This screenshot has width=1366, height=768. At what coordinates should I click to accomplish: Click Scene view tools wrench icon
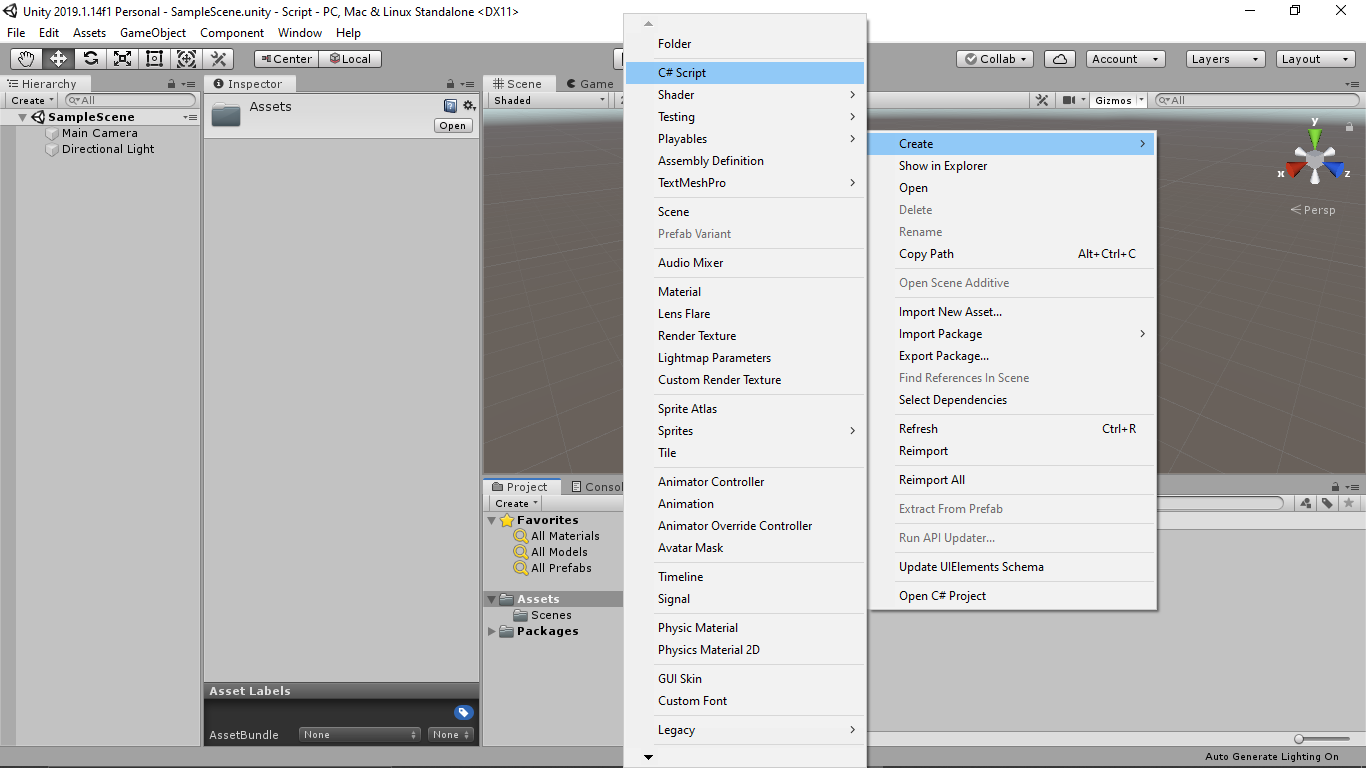[1042, 100]
